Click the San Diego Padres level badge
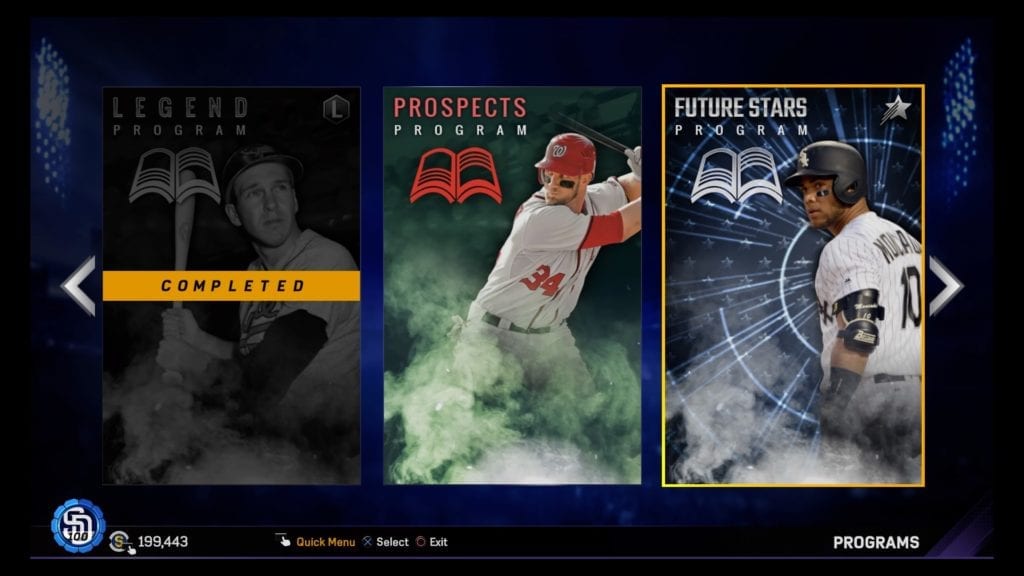1024x576 pixels. pos(78,526)
